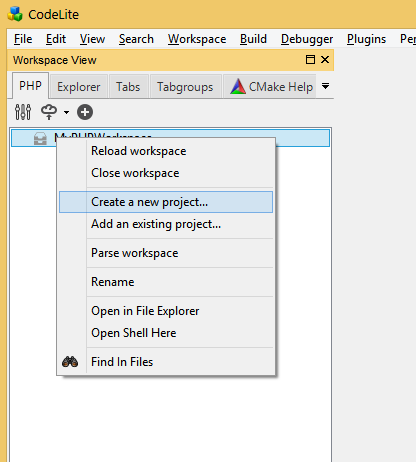The height and width of the screenshot is (462, 416).
Task: Switch to the Explorer tab
Action: [x=79, y=87]
